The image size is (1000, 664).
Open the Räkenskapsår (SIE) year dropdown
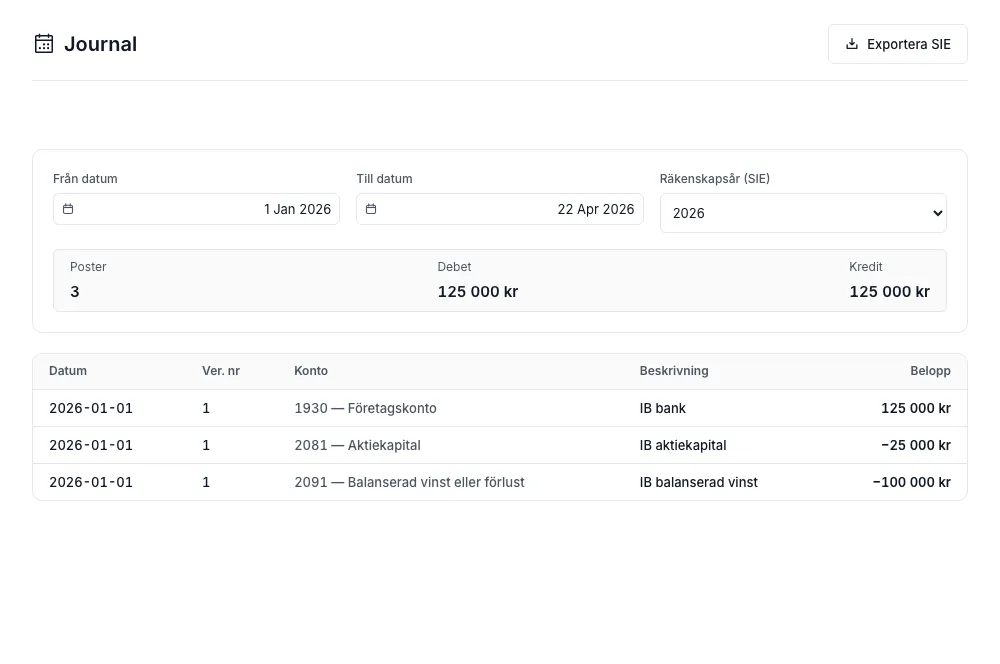(x=803, y=213)
